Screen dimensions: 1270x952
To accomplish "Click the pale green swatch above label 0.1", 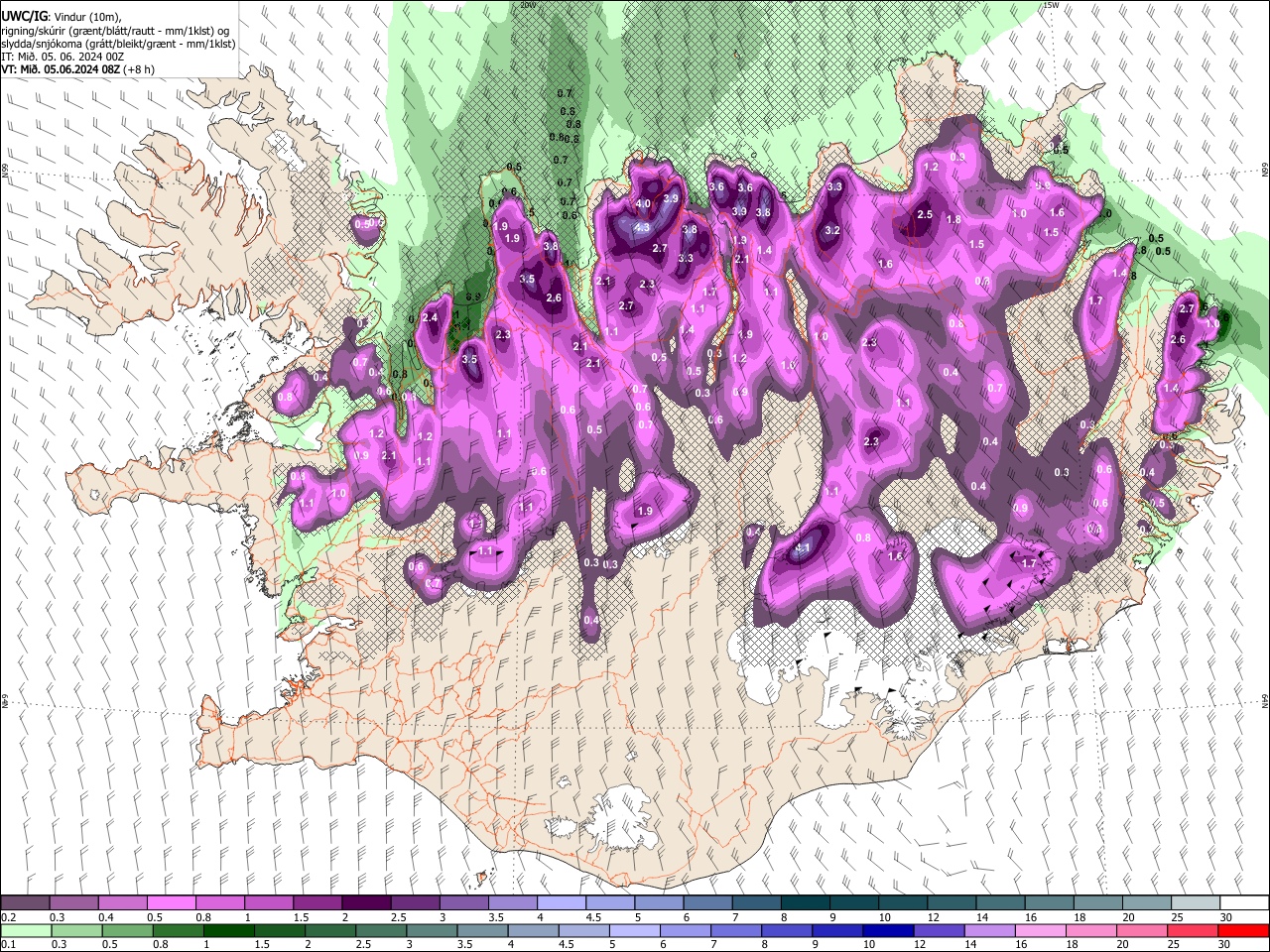I will [x=25, y=930].
